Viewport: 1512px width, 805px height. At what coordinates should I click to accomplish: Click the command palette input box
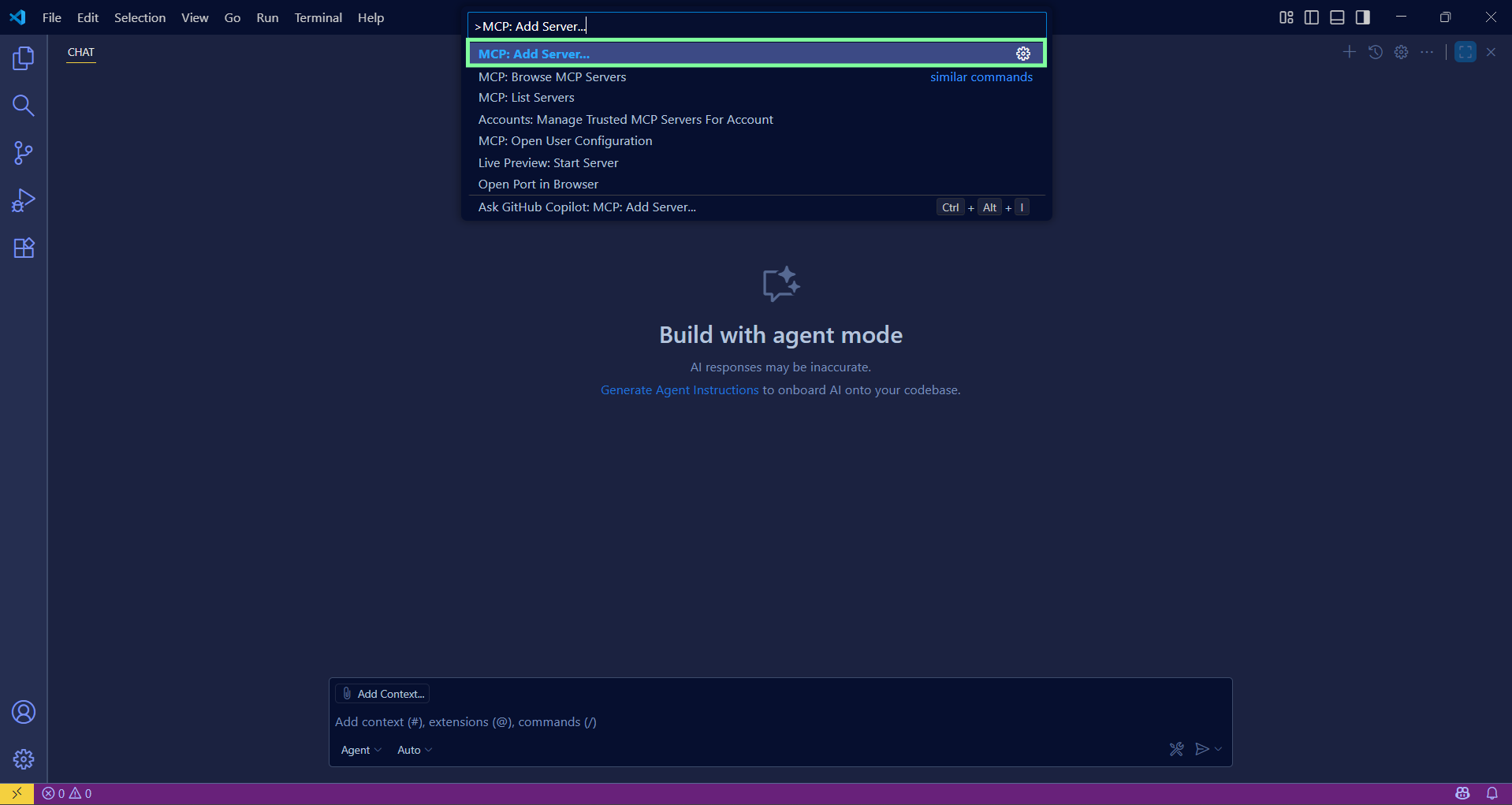[757, 26]
